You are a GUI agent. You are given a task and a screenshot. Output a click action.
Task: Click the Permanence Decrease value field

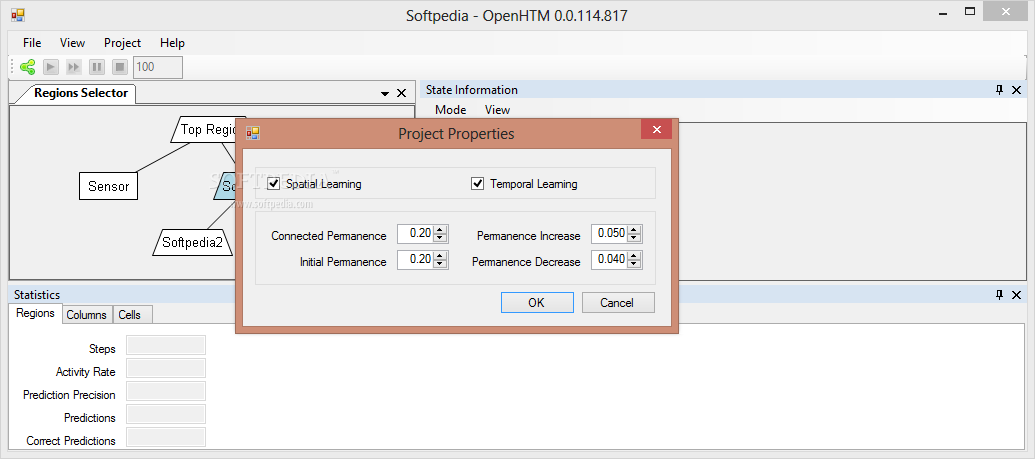tap(610, 260)
